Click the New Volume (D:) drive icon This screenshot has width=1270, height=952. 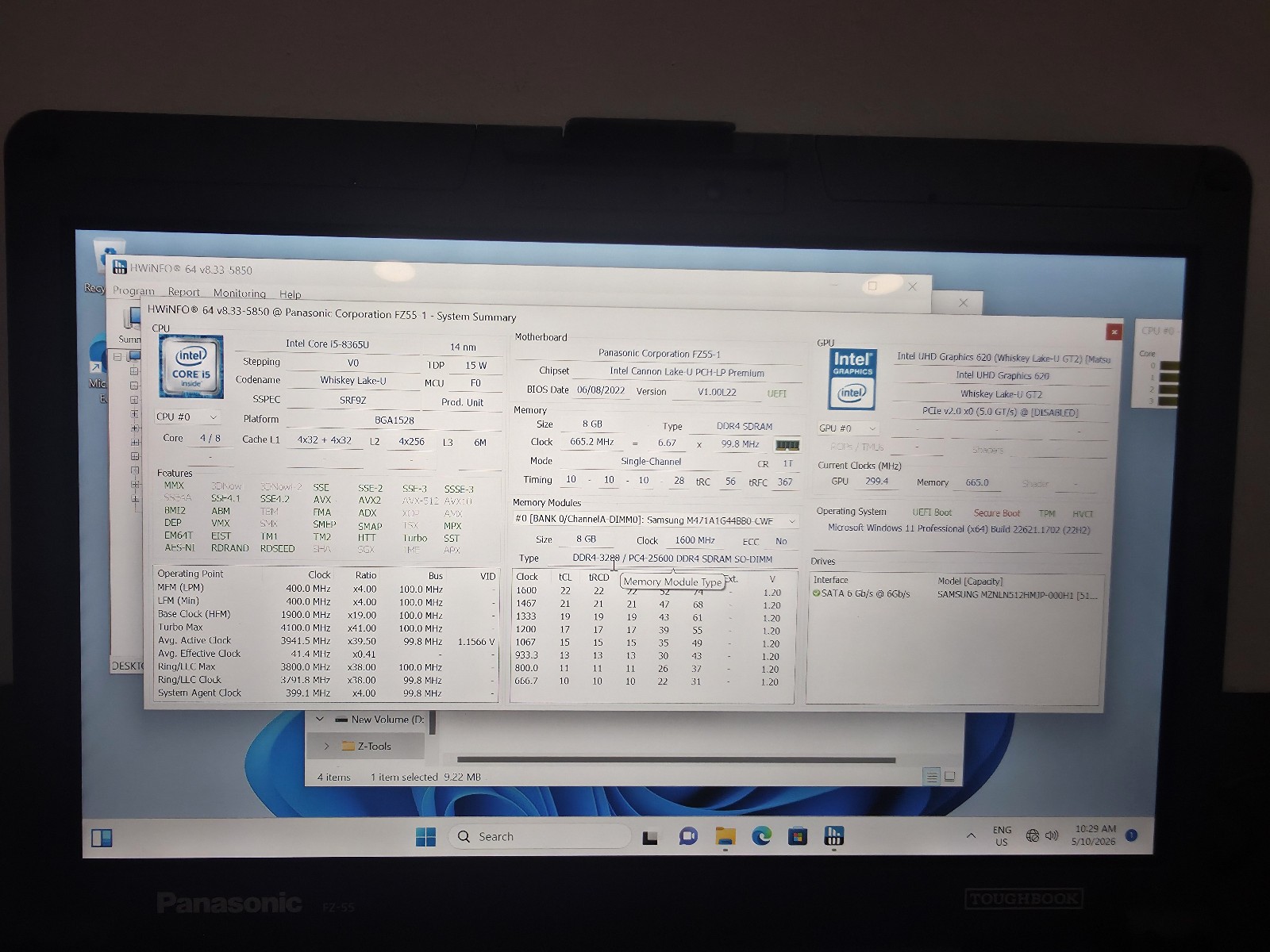pos(341,720)
